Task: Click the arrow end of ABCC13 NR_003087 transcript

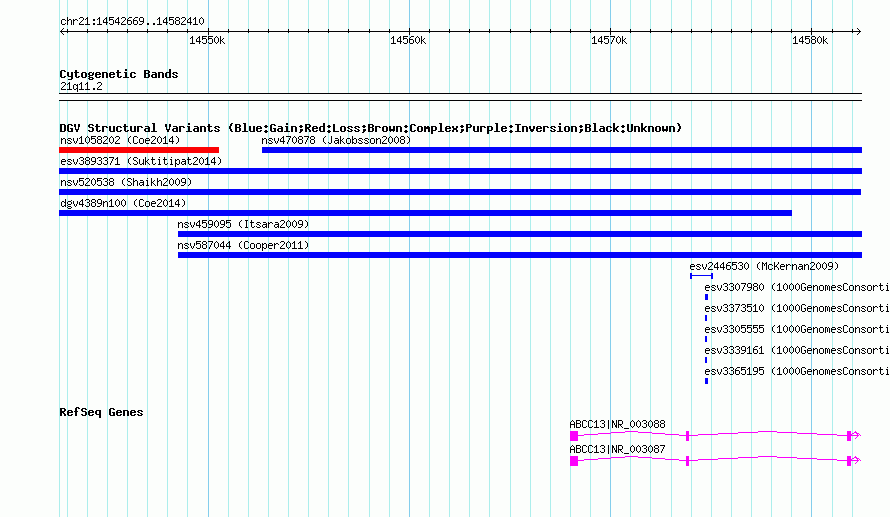Action: tap(857, 460)
